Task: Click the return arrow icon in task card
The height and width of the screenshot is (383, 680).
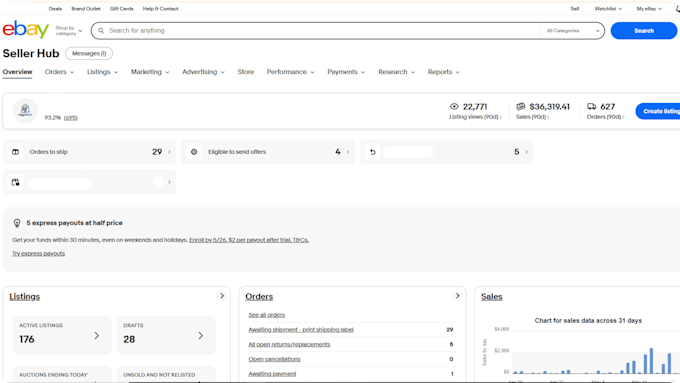Action: 373,152
